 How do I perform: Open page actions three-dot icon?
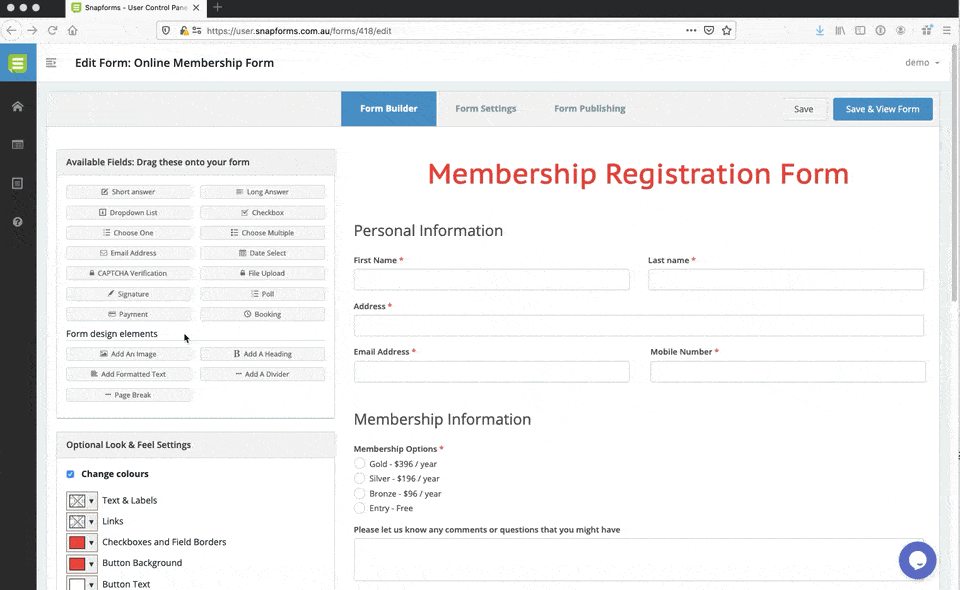691,30
